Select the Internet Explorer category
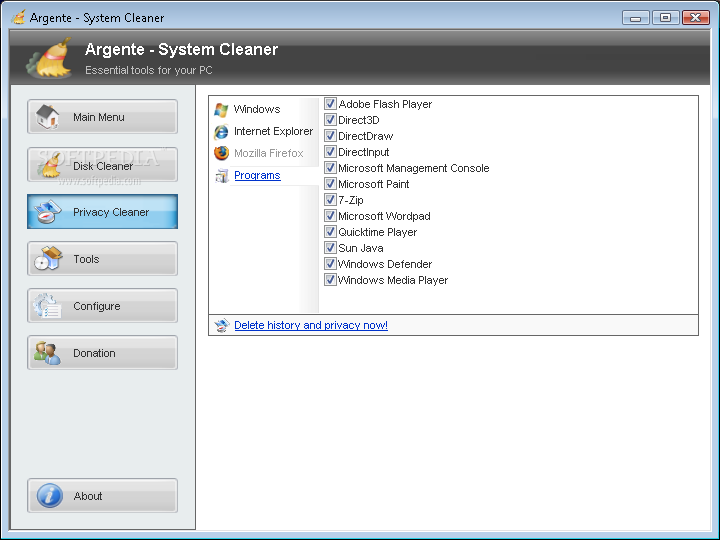 coord(273,131)
